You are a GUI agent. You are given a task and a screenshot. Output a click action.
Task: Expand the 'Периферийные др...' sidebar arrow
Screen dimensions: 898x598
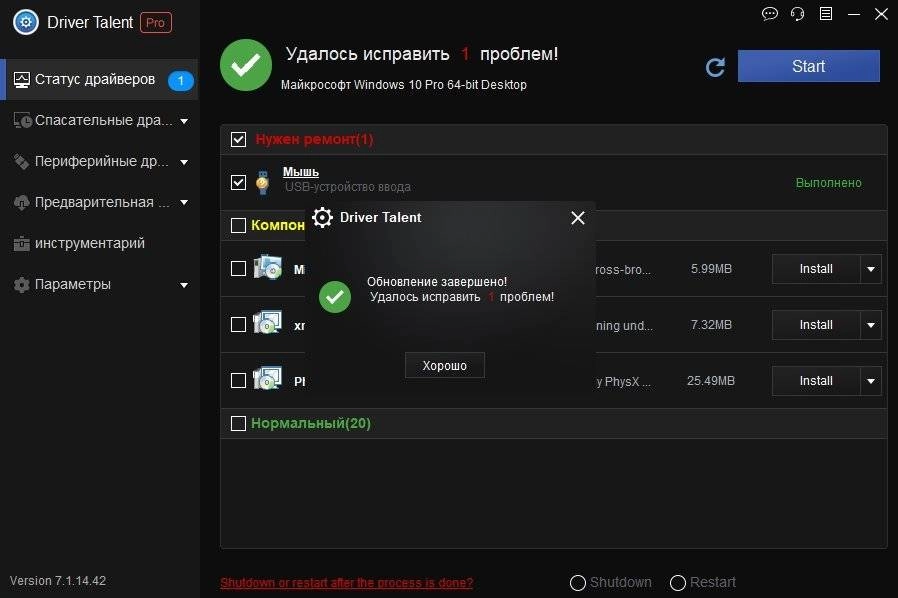pos(184,162)
